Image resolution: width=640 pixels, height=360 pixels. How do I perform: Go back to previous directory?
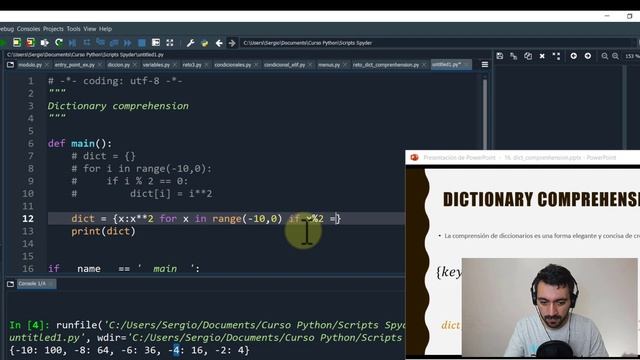pos(219,42)
